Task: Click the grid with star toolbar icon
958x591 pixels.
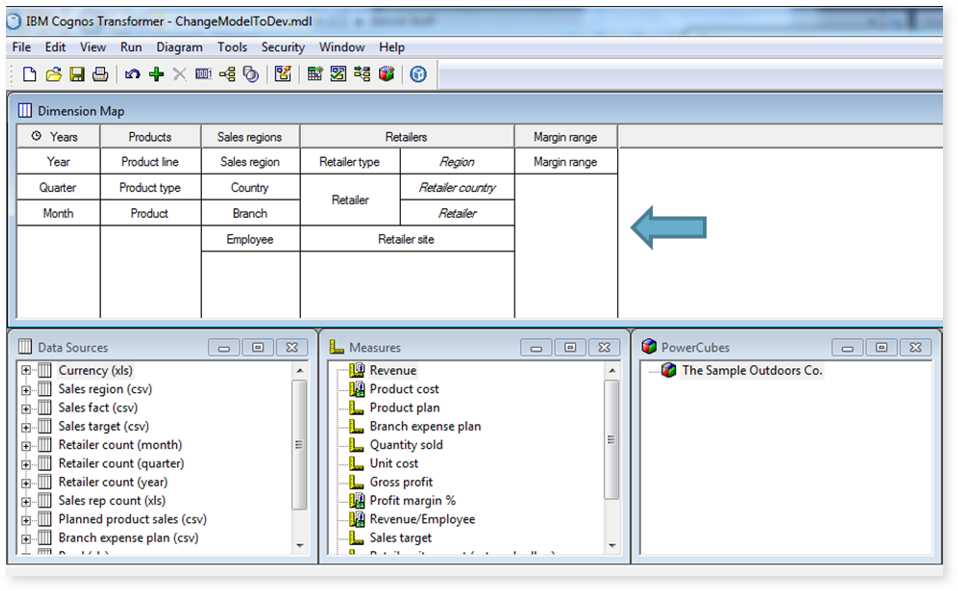Action: coord(315,75)
